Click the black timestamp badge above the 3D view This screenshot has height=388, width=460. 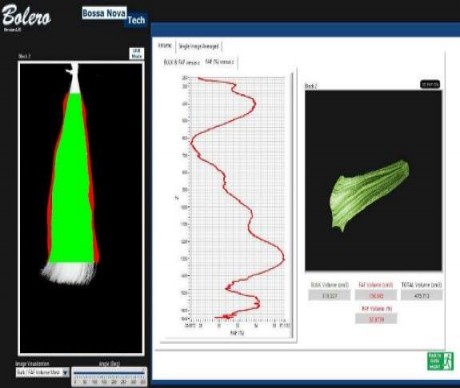click(x=430, y=84)
